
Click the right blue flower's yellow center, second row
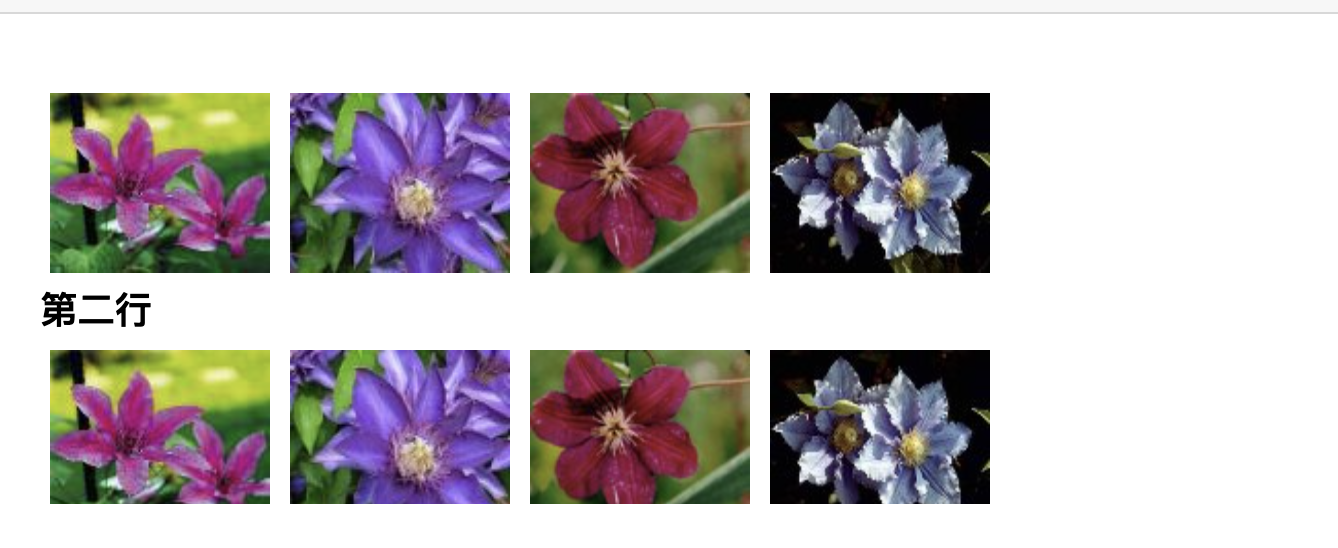pyautogui.click(x=913, y=447)
